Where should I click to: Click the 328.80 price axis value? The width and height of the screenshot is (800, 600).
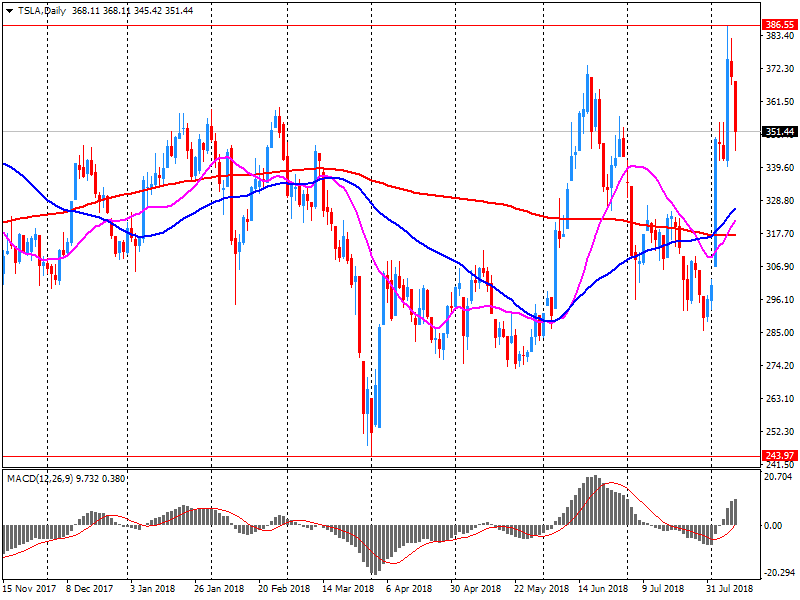tap(780, 201)
